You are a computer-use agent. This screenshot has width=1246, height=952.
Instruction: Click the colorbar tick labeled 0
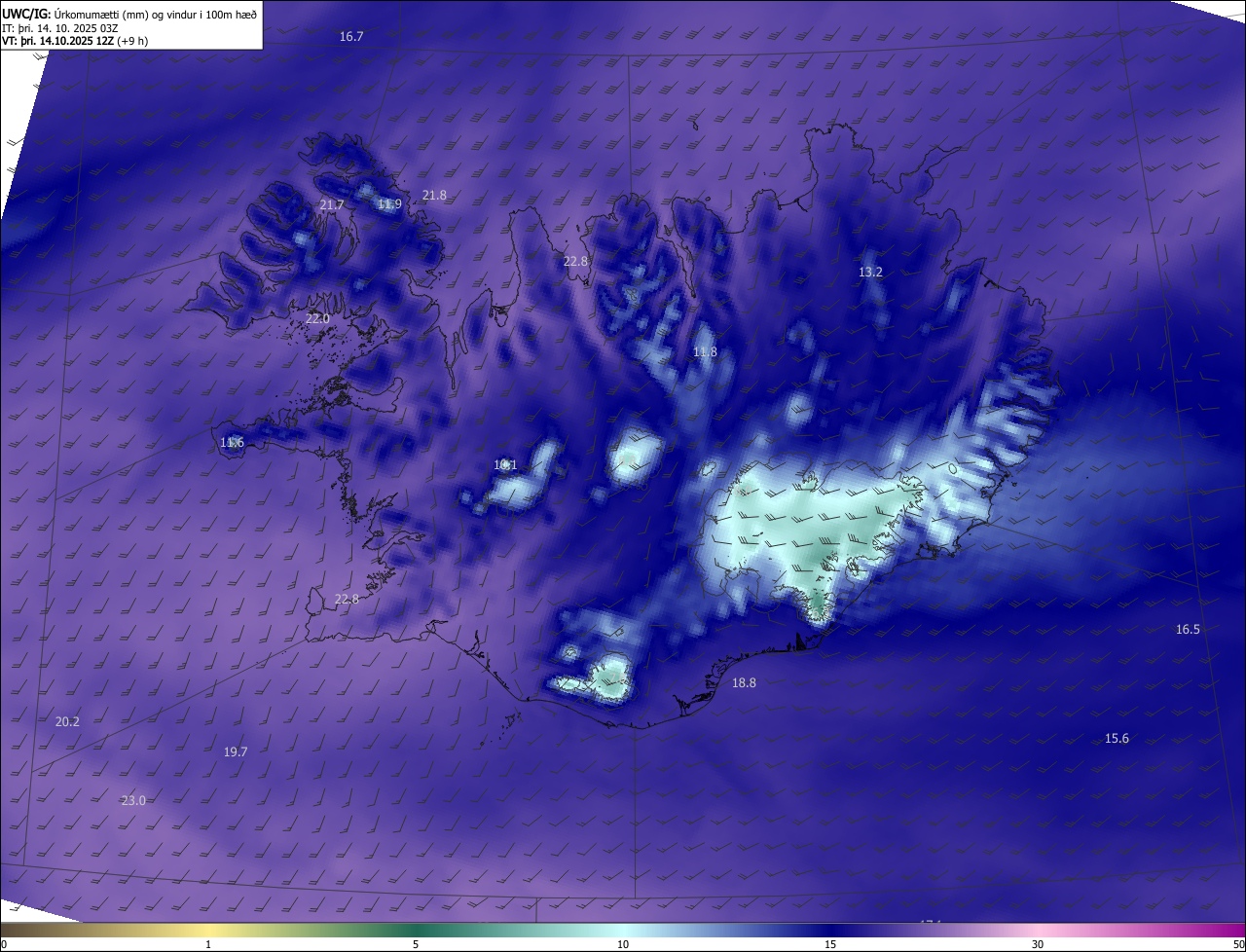point(4,944)
